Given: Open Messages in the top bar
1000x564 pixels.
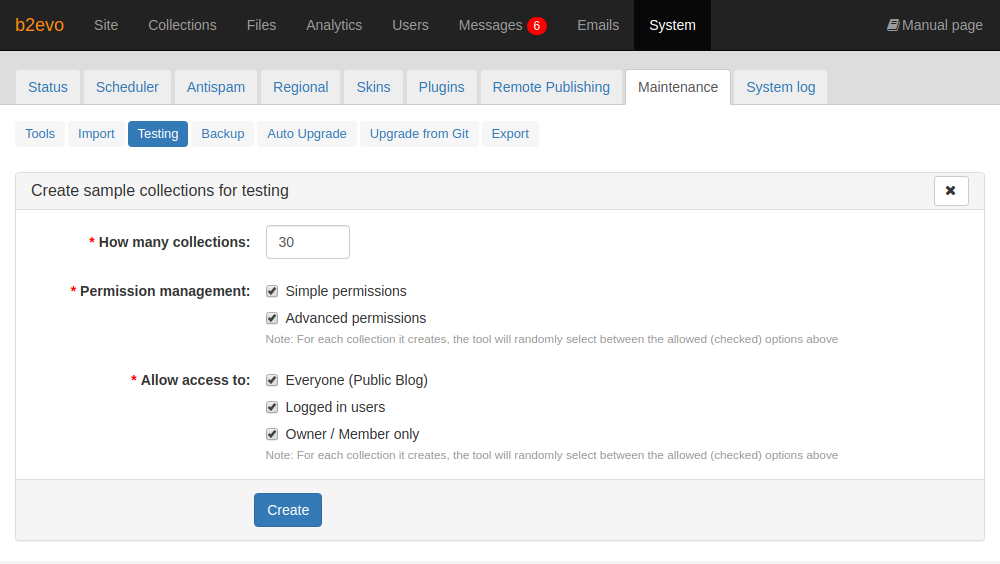Looking at the screenshot, I should coord(490,25).
